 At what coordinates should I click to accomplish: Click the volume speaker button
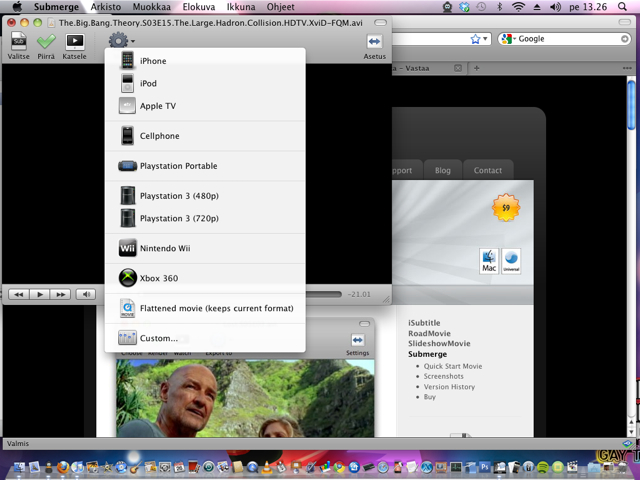(x=86, y=294)
